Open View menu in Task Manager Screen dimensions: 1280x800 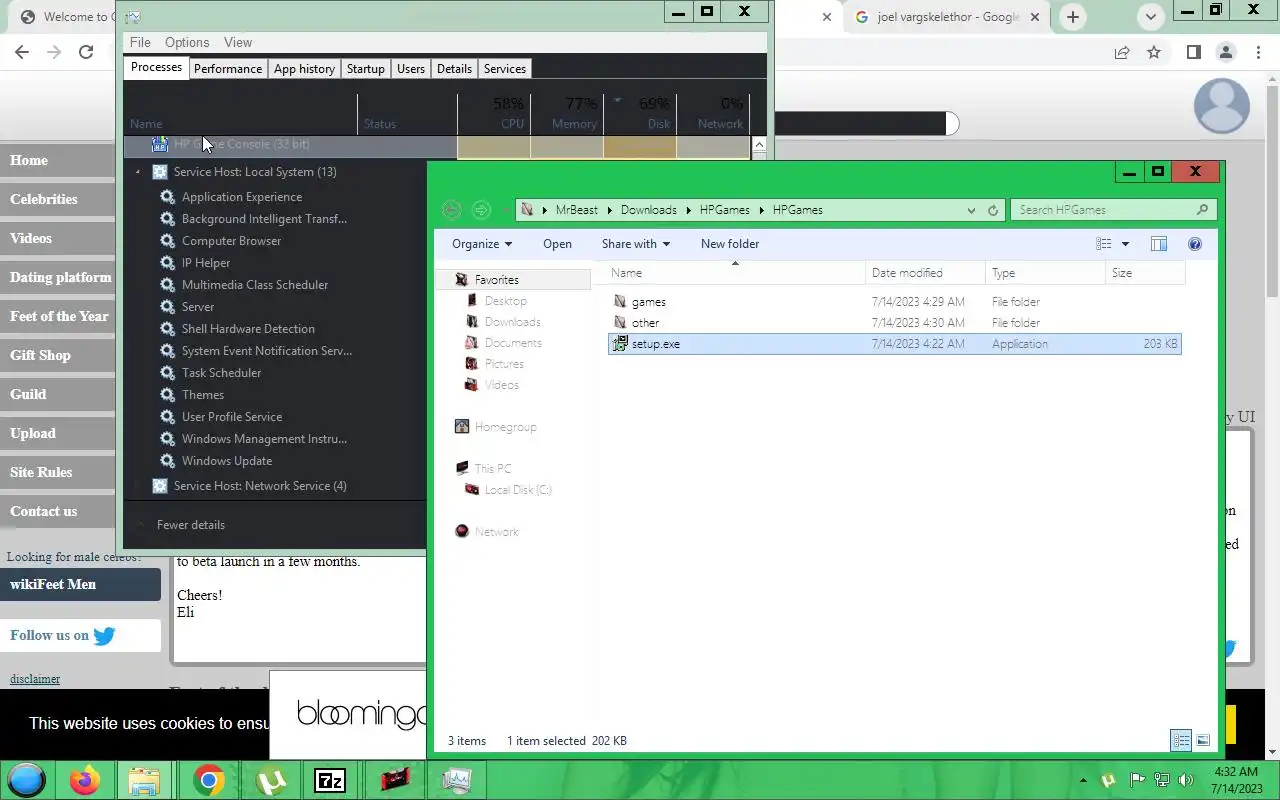pyautogui.click(x=238, y=42)
